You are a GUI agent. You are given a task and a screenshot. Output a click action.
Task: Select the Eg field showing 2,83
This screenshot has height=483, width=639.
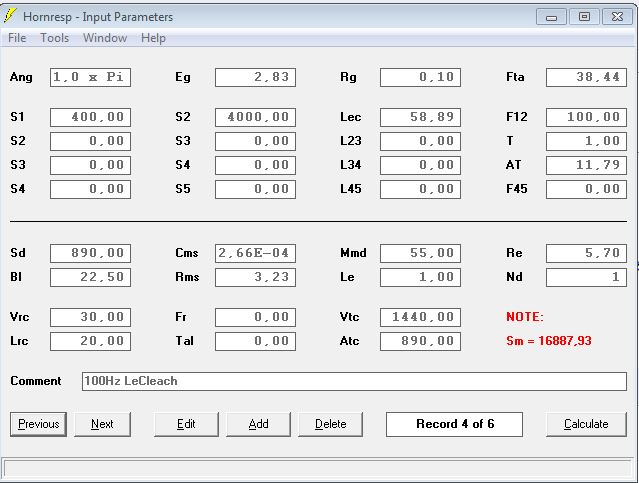256,77
